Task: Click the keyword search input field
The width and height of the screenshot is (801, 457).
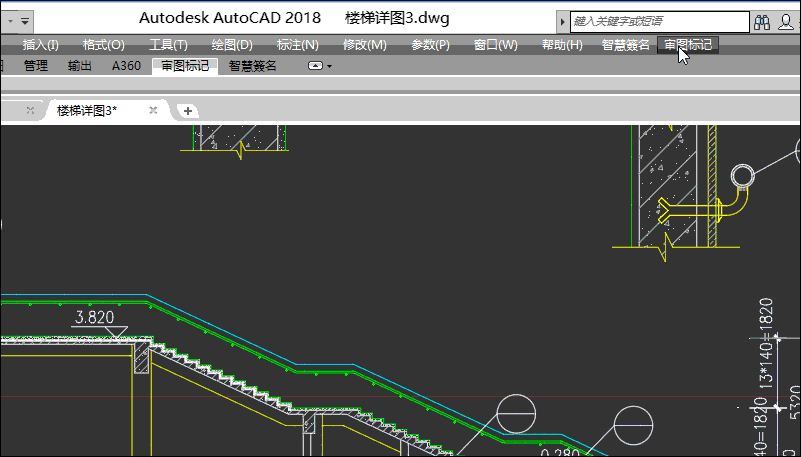Action: pyautogui.click(x=658, y=21)
